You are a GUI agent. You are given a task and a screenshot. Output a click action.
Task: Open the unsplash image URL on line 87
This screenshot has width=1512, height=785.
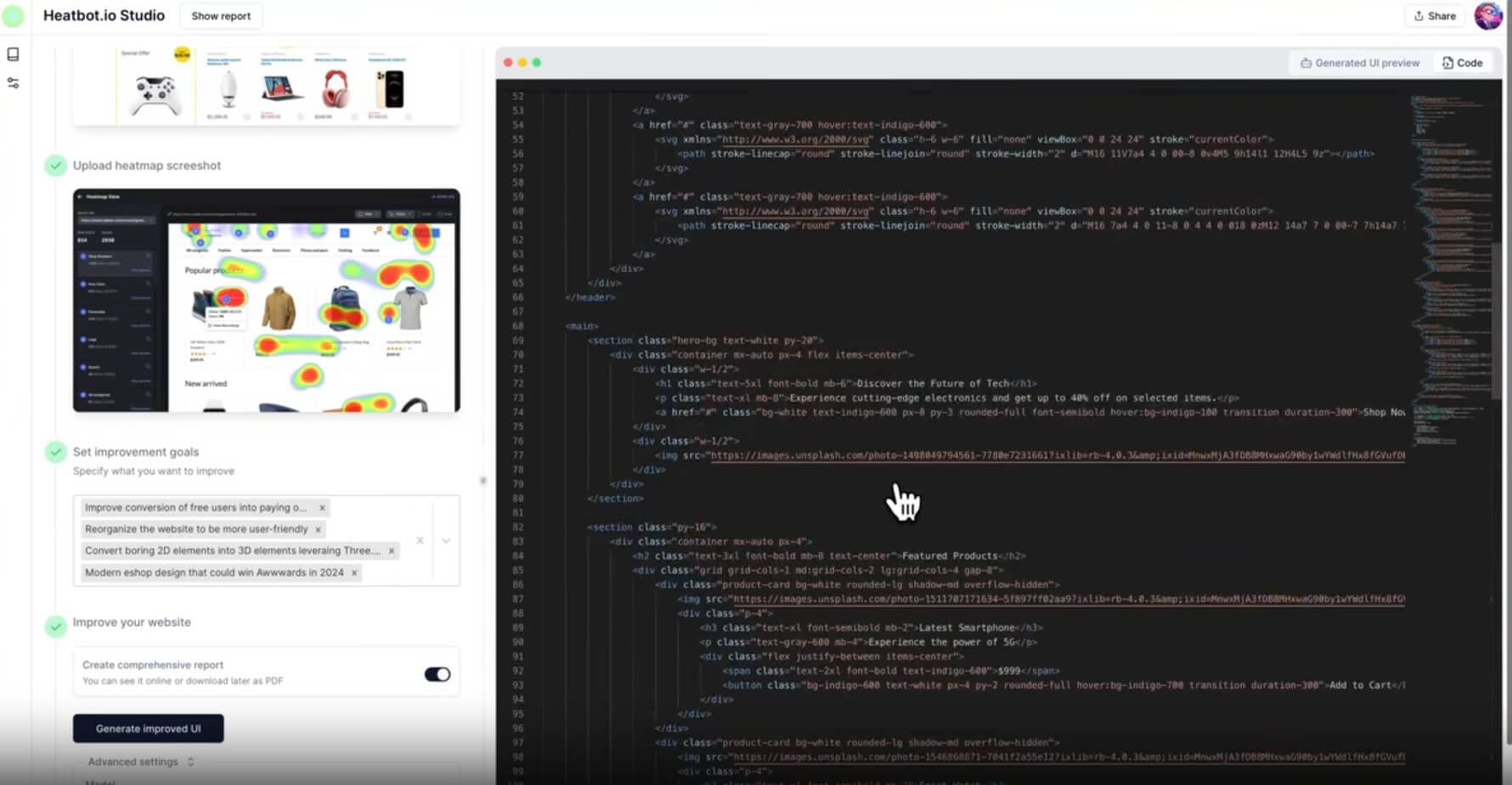point(1068,599)
